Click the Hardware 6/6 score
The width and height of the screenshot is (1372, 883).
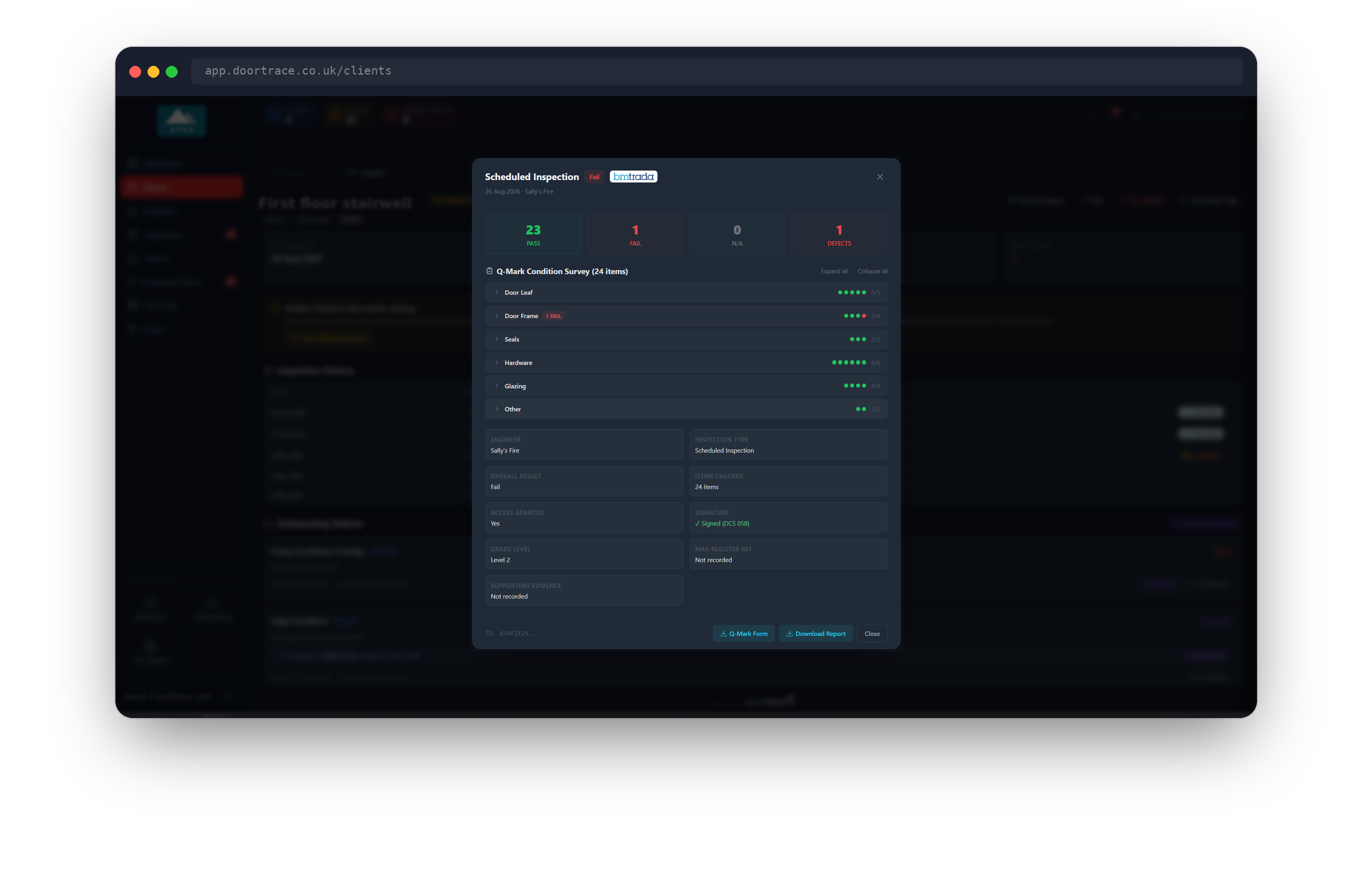(x=875, y=363)
